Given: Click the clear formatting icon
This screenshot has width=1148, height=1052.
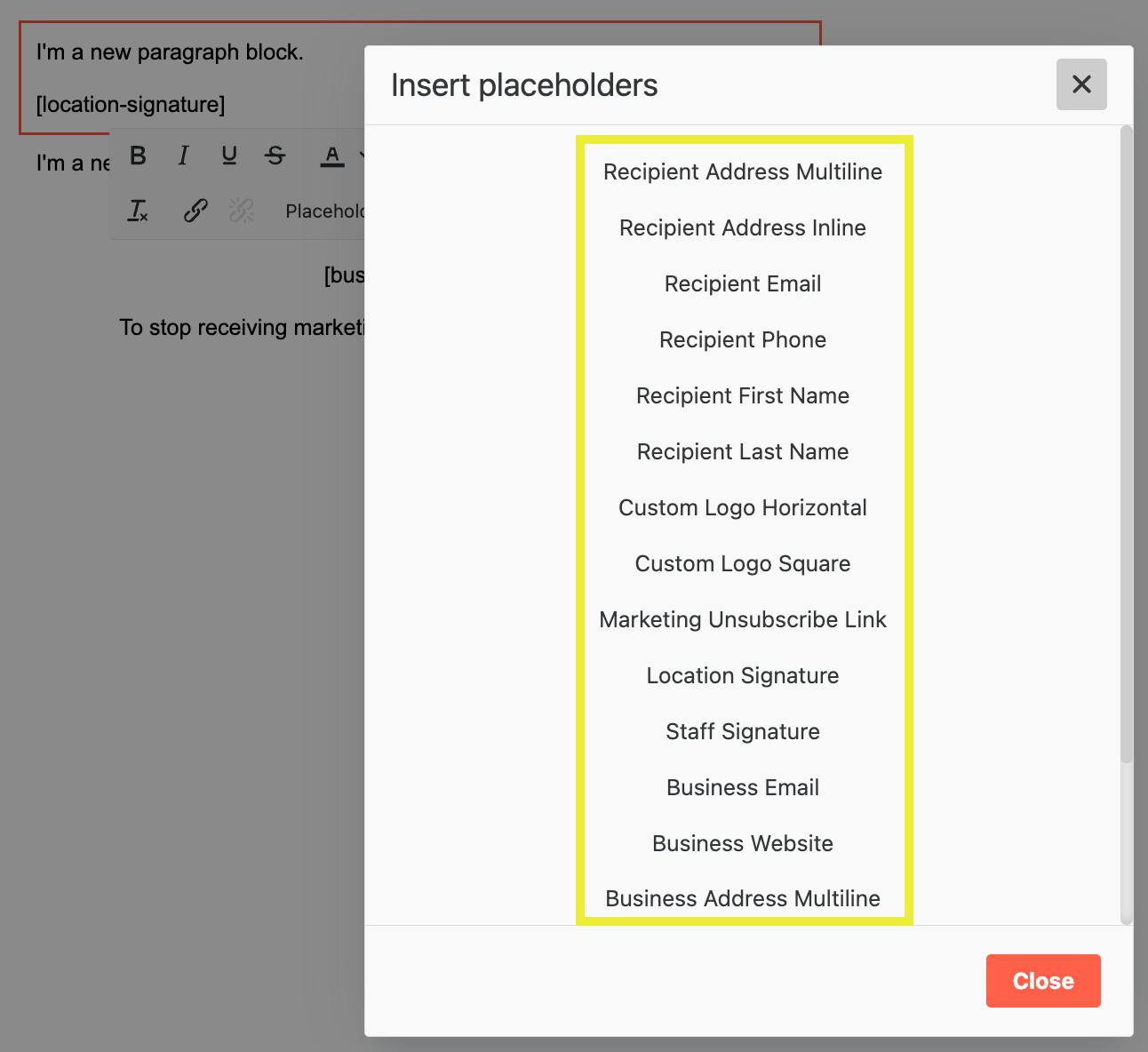Looking at the screenshot, I should tap(139, 211).
